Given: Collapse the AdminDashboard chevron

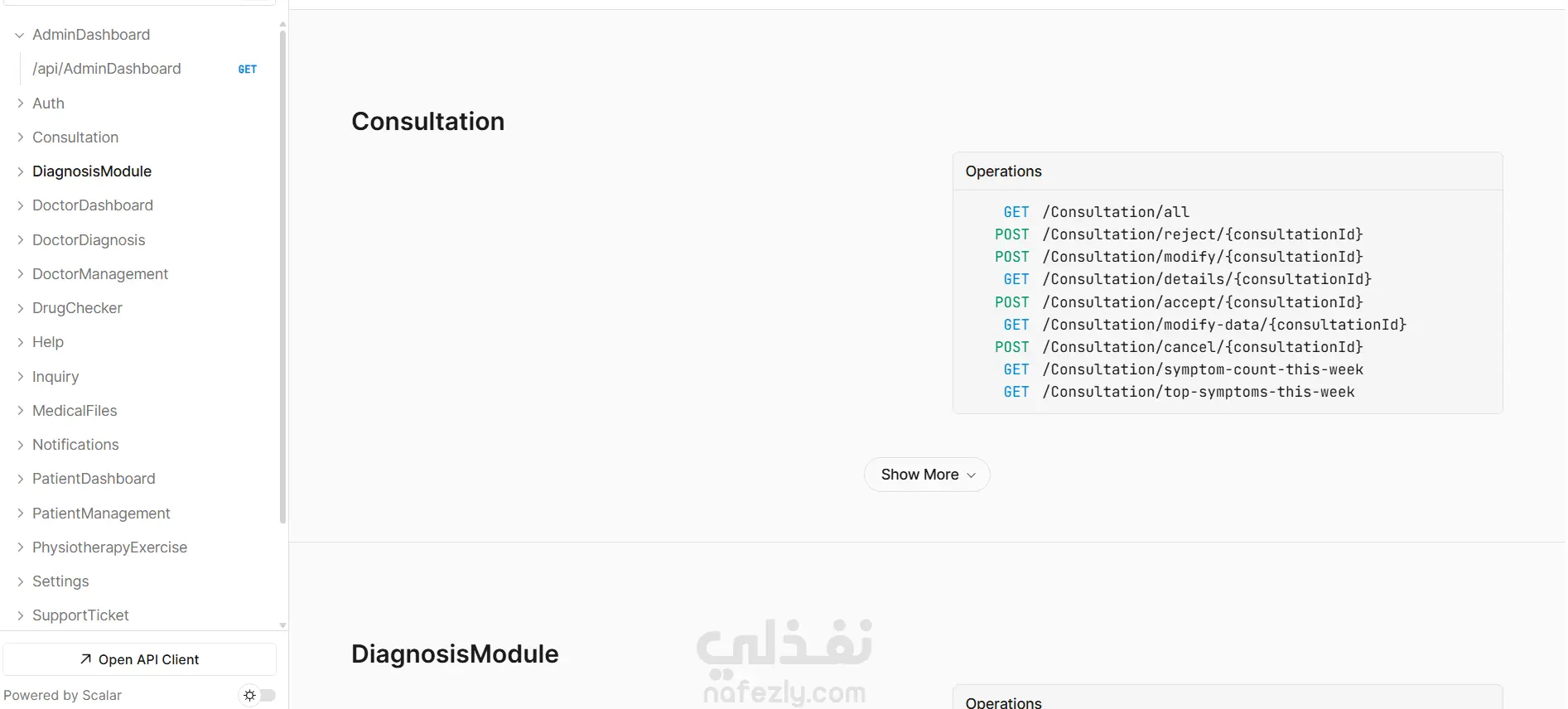Looking at the screenshot, I should [x=20, y=35].
